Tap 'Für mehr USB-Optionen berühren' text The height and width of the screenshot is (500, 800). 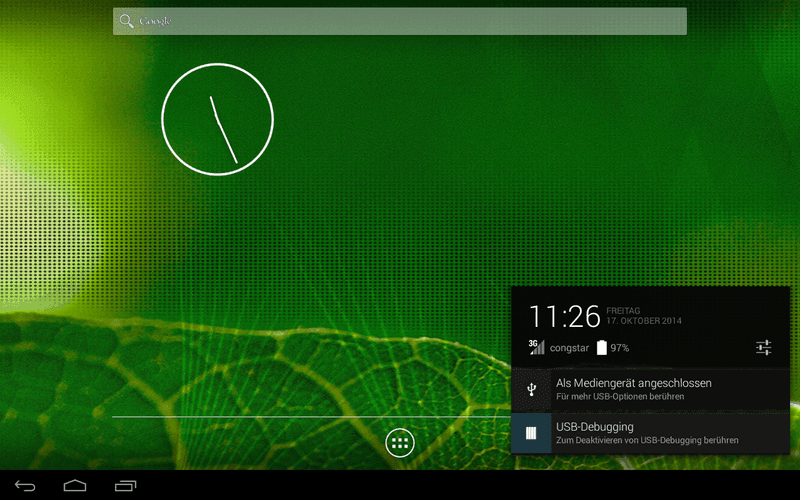[620, 396]
